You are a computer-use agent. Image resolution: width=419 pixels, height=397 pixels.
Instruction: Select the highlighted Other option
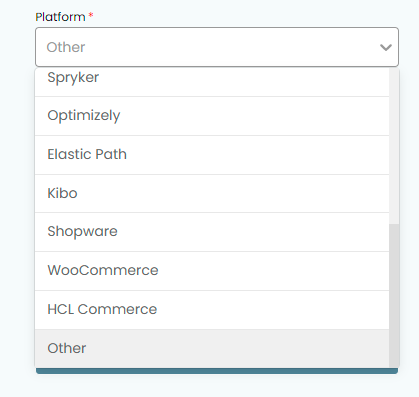212,349
